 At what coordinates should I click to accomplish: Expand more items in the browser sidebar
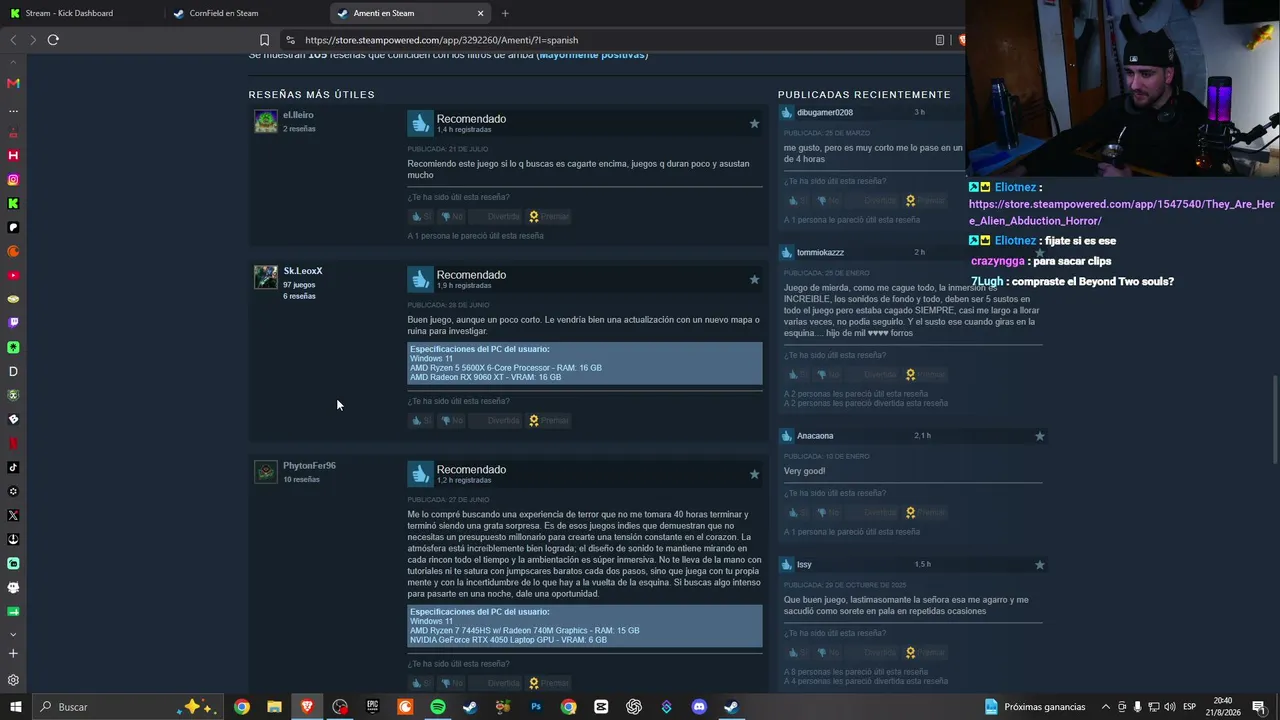13,634
